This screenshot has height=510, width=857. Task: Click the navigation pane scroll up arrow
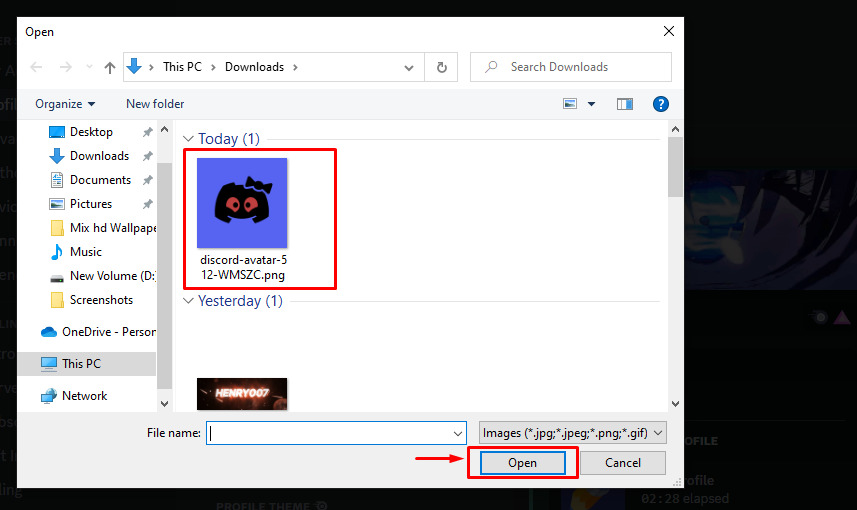pyautogui.click(x=165, y=130)
